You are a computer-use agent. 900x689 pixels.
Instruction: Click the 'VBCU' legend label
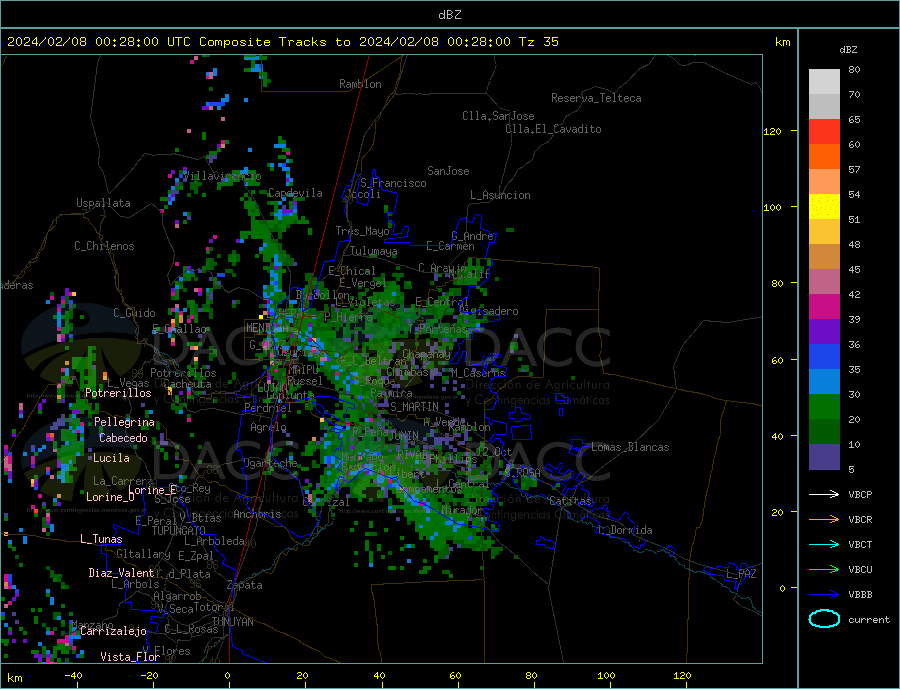coord(860,570)
